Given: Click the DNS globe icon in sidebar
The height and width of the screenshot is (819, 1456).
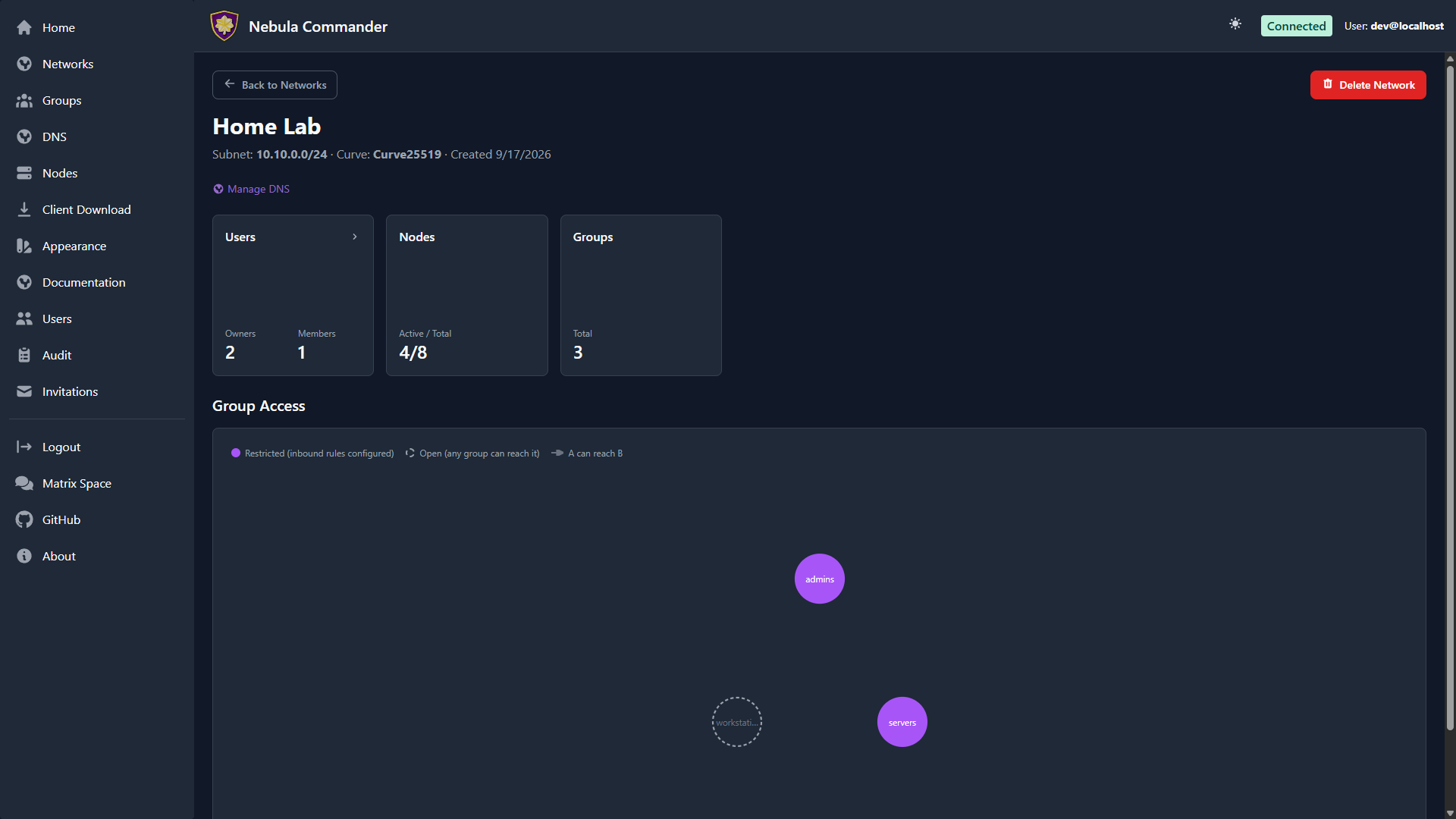Looking at the screenshot, I should click(24, 136).
